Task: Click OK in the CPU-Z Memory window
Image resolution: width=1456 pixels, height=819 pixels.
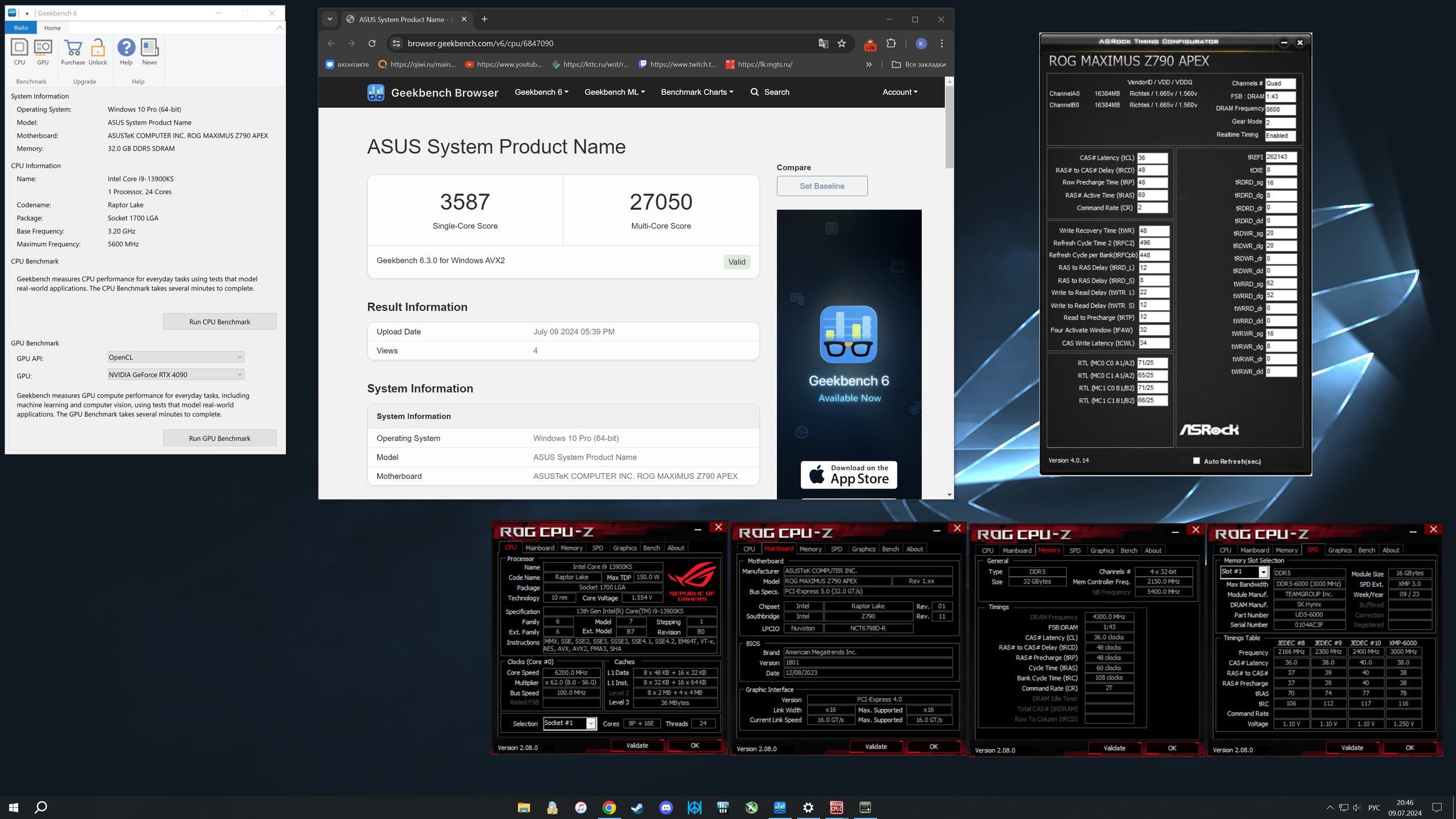Action: 1172,748
